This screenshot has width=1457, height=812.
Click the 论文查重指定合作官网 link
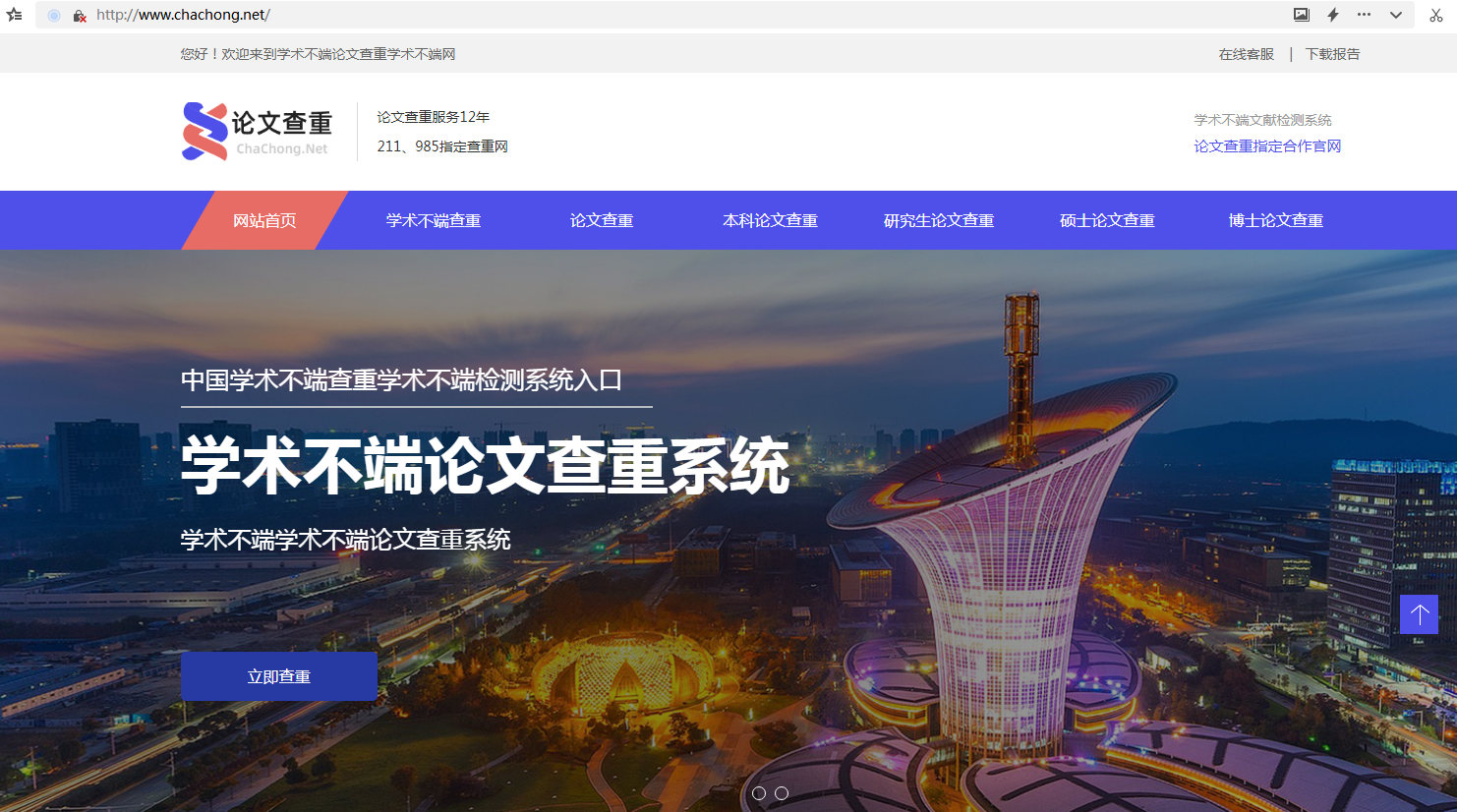(x=1267, y=145)
